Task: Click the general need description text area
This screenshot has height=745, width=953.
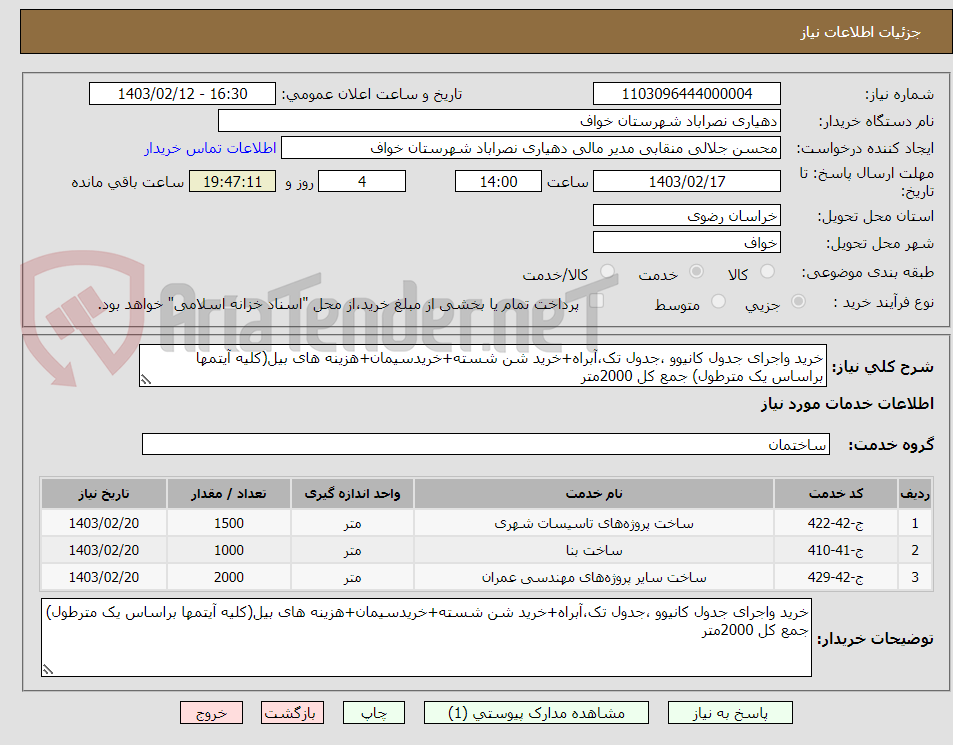Action: (x=483, y=366)
